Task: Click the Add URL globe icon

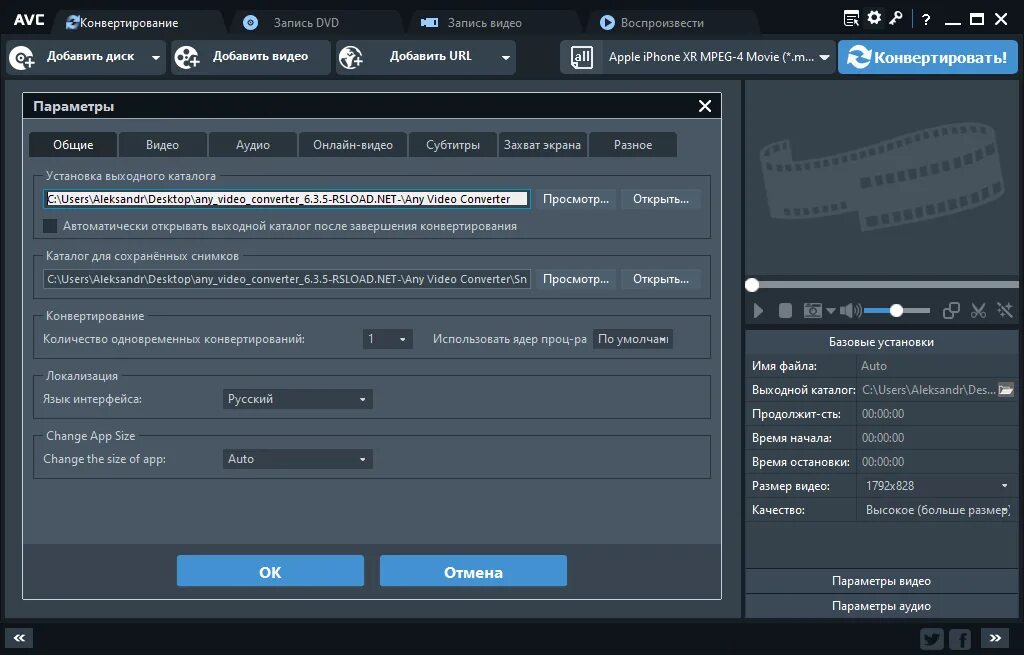Action: 351,57
